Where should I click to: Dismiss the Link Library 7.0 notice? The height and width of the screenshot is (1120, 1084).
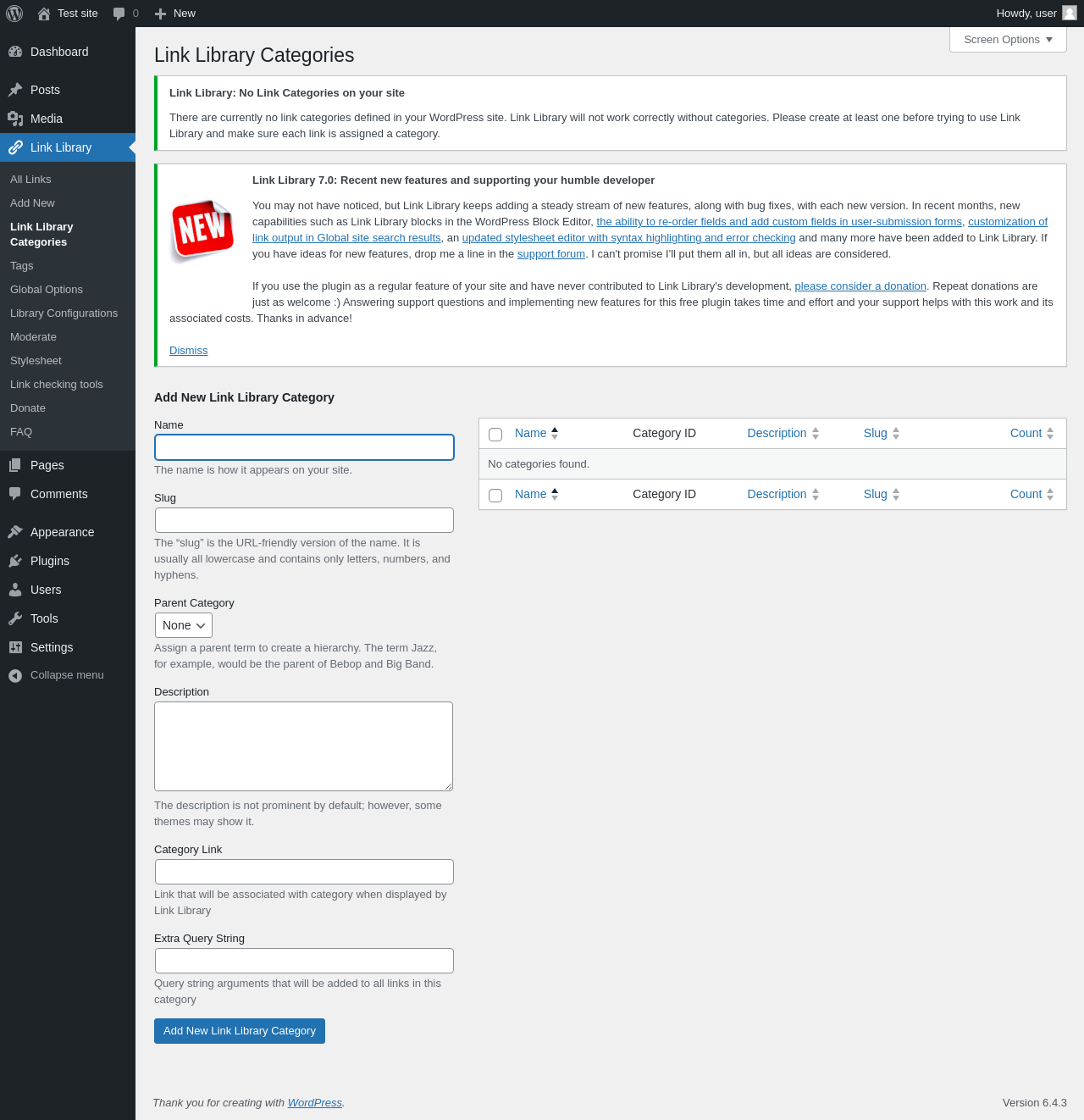(188, 351)
